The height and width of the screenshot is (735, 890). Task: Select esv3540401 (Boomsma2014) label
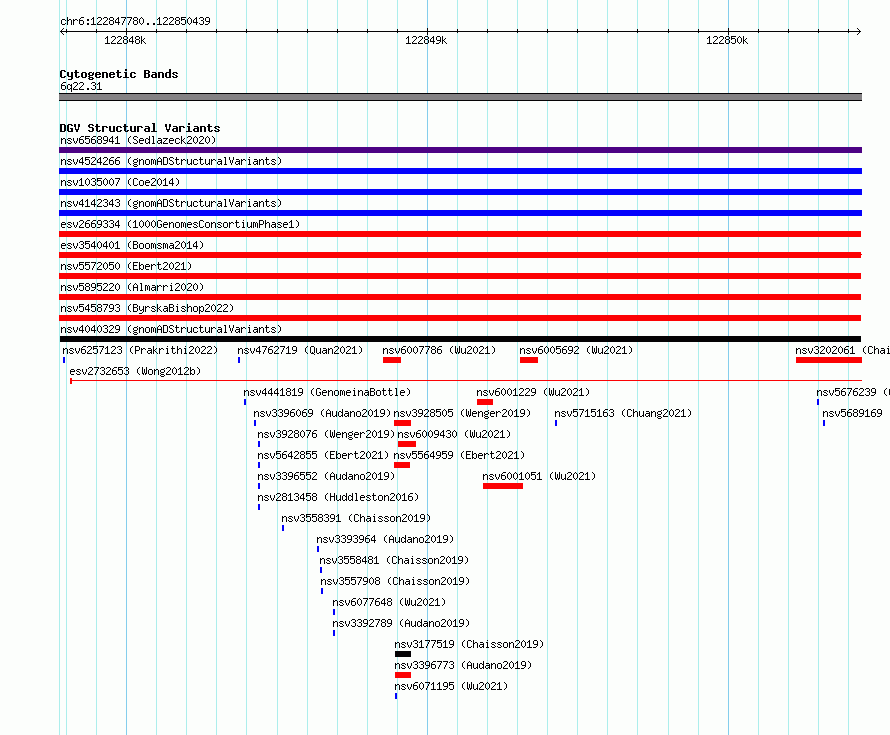(x=132, y=245)
